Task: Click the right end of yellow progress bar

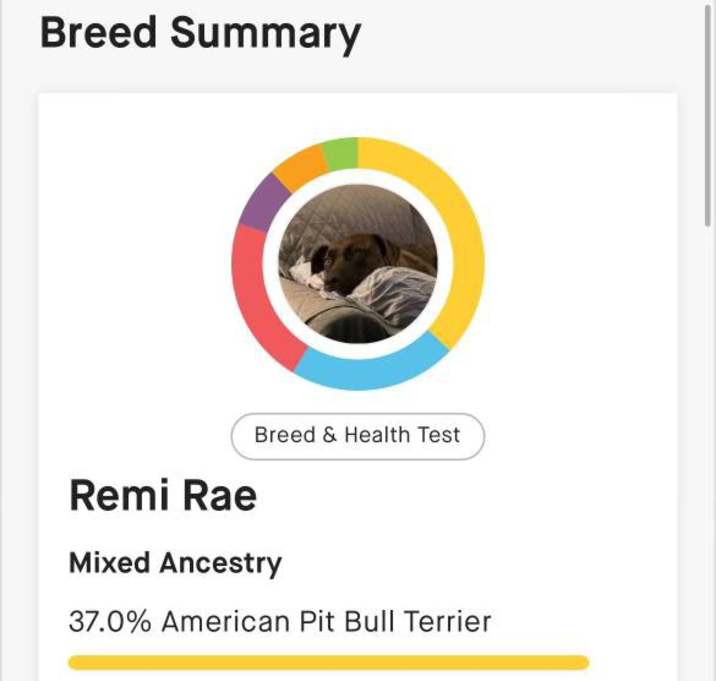Action: [x=579, y=662]
